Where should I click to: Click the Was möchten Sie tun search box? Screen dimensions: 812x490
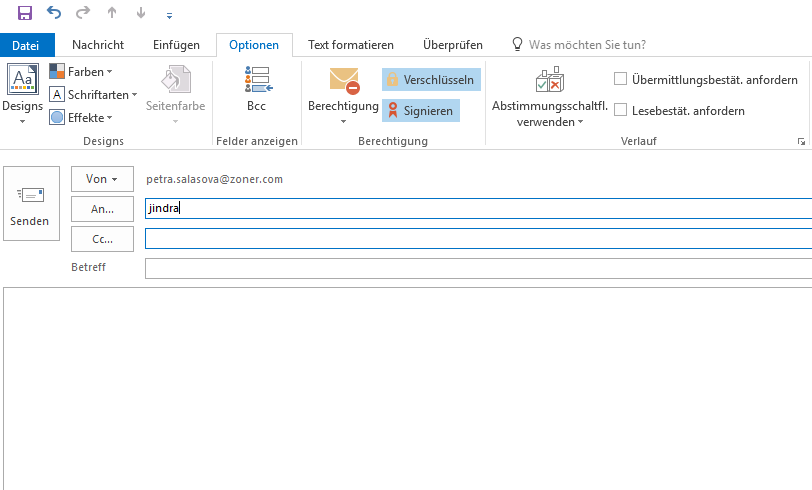(587, 45)
